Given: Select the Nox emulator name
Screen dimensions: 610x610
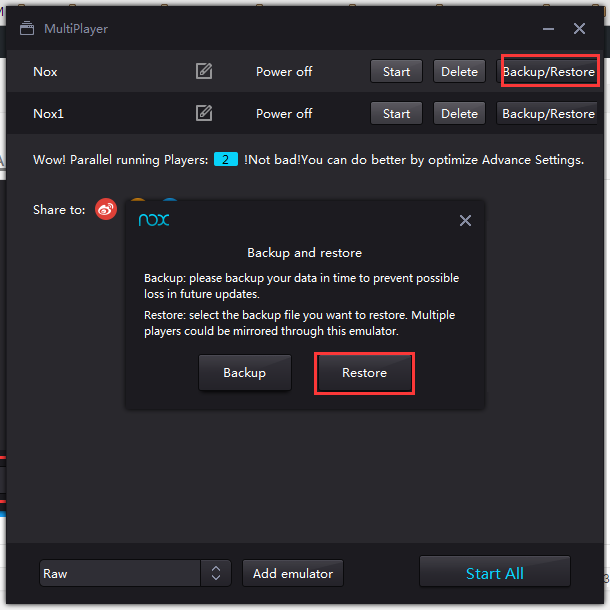Looking at the screenshot, I should click(45, 72).
